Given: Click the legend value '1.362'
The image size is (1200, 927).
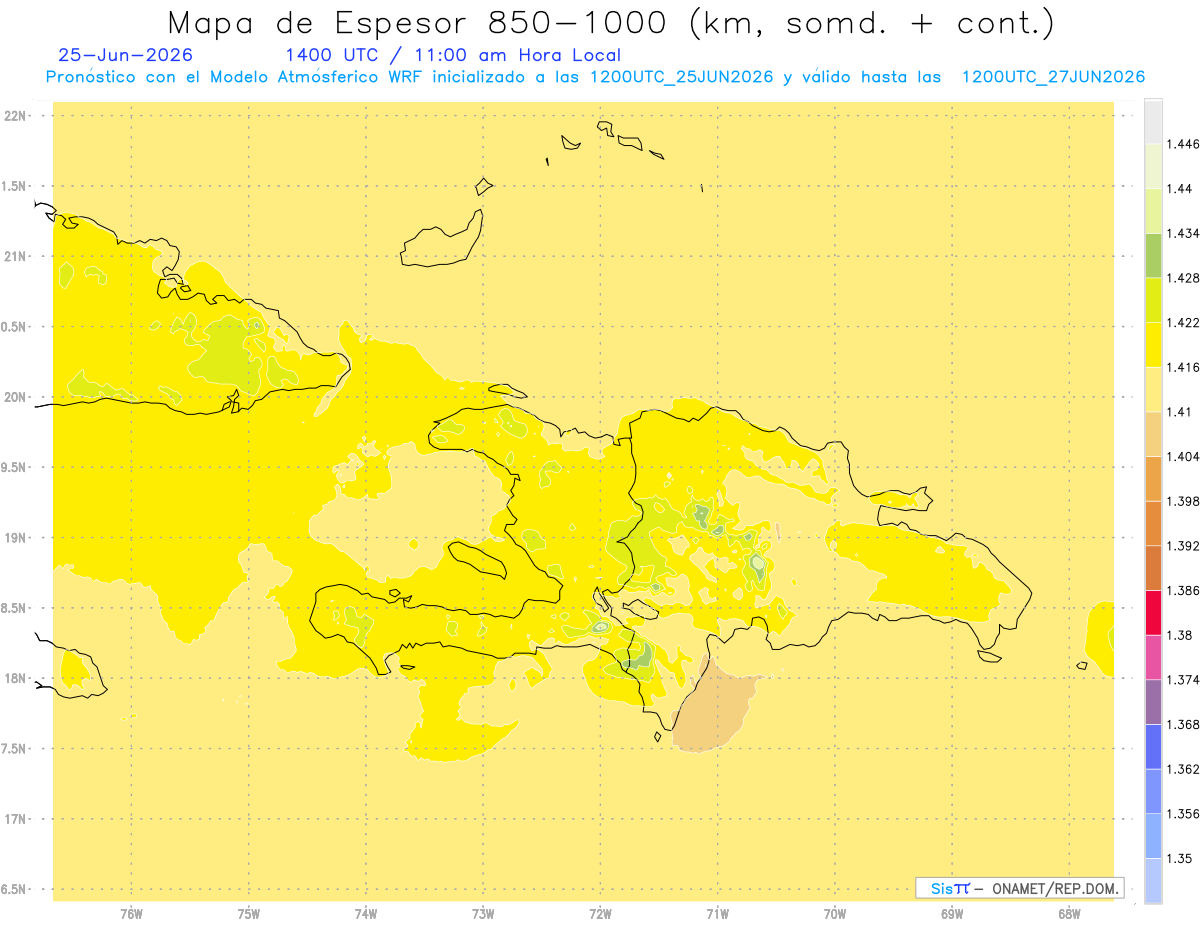Looking at the screenshot, I should point(1183,769).
